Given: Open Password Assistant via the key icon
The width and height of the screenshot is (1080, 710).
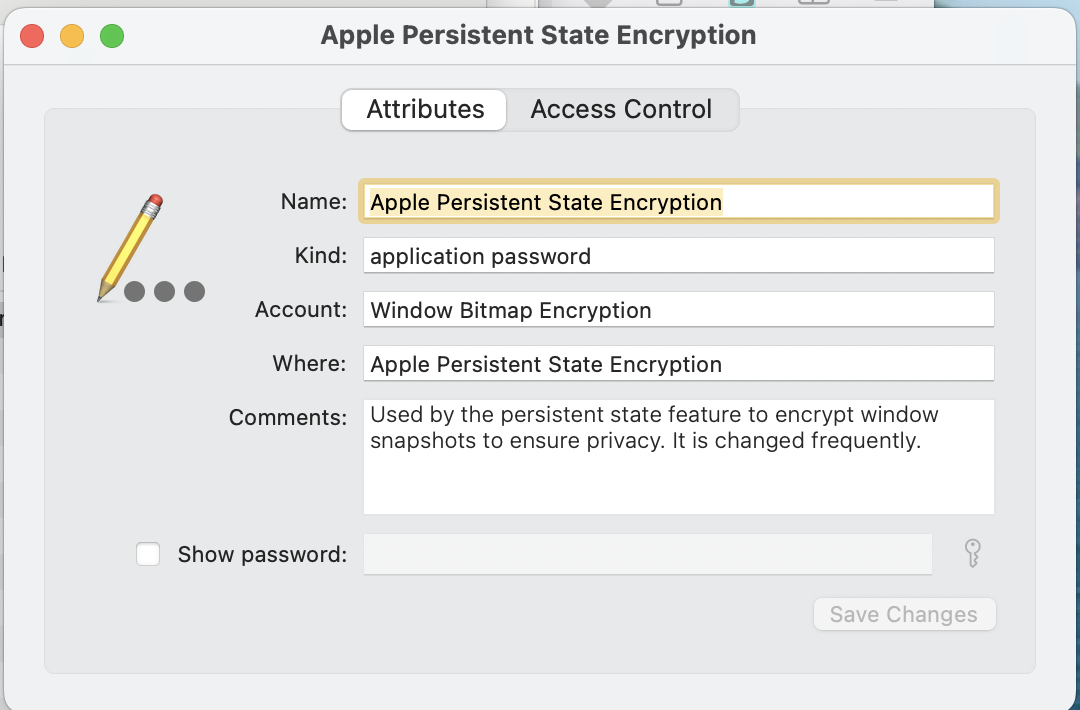Looking at the screenshot, I should tap(972, 553).
